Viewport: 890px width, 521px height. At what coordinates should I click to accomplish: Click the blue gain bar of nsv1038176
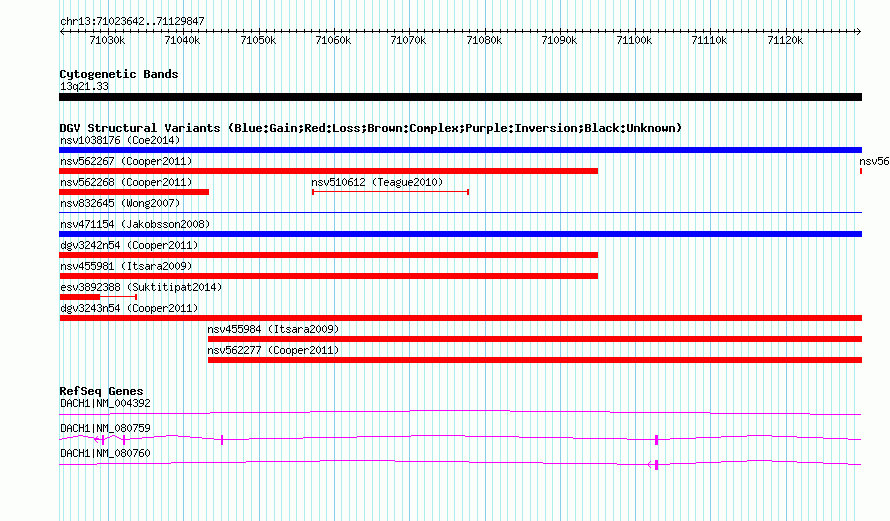[460, 150]
